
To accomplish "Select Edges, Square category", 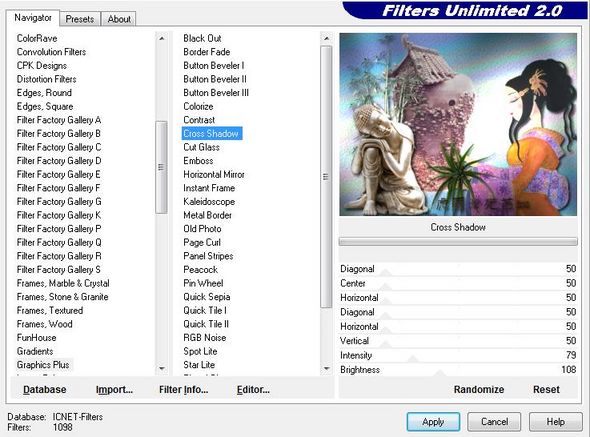I will (45, 107).
